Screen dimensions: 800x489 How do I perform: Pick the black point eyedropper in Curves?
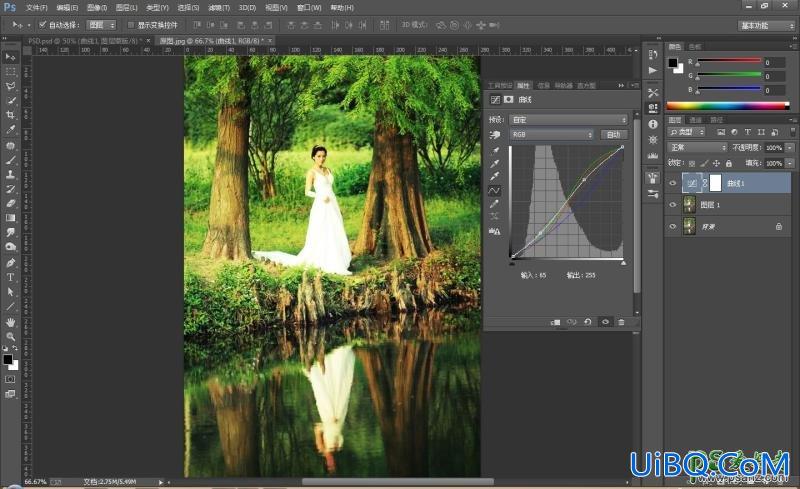(x=494, y=151)
